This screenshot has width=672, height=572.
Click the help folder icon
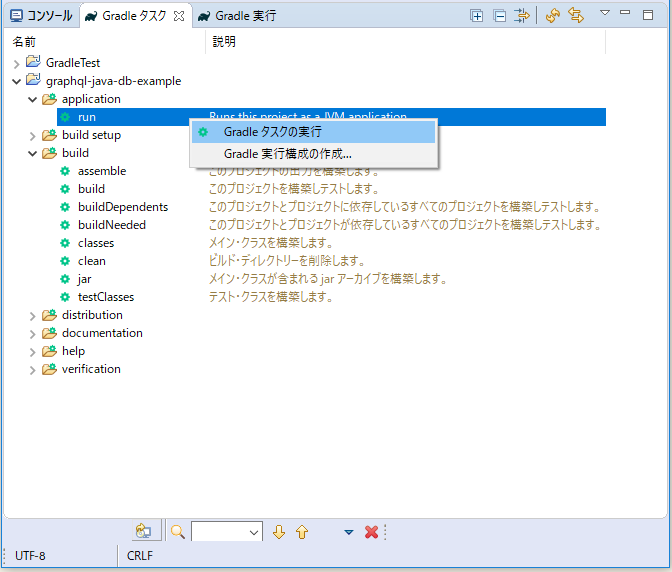49,350
